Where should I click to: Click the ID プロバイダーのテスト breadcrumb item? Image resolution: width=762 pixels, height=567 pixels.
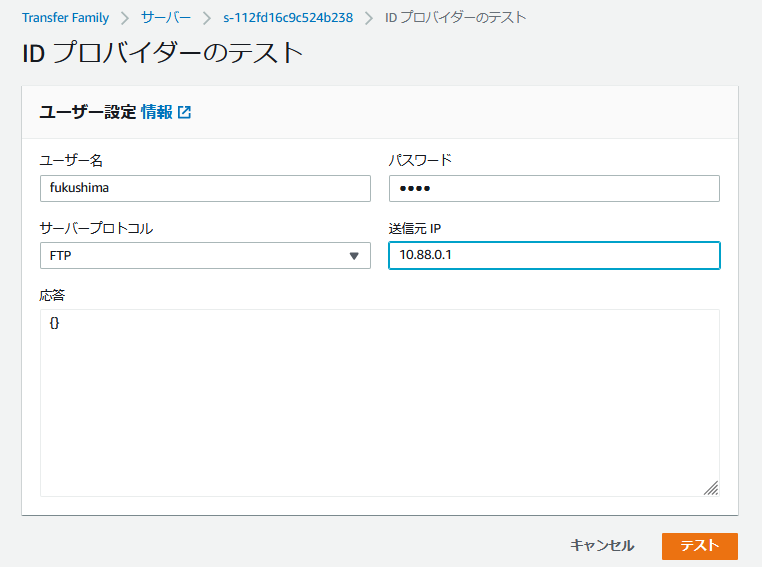click(x=455, y=18)
